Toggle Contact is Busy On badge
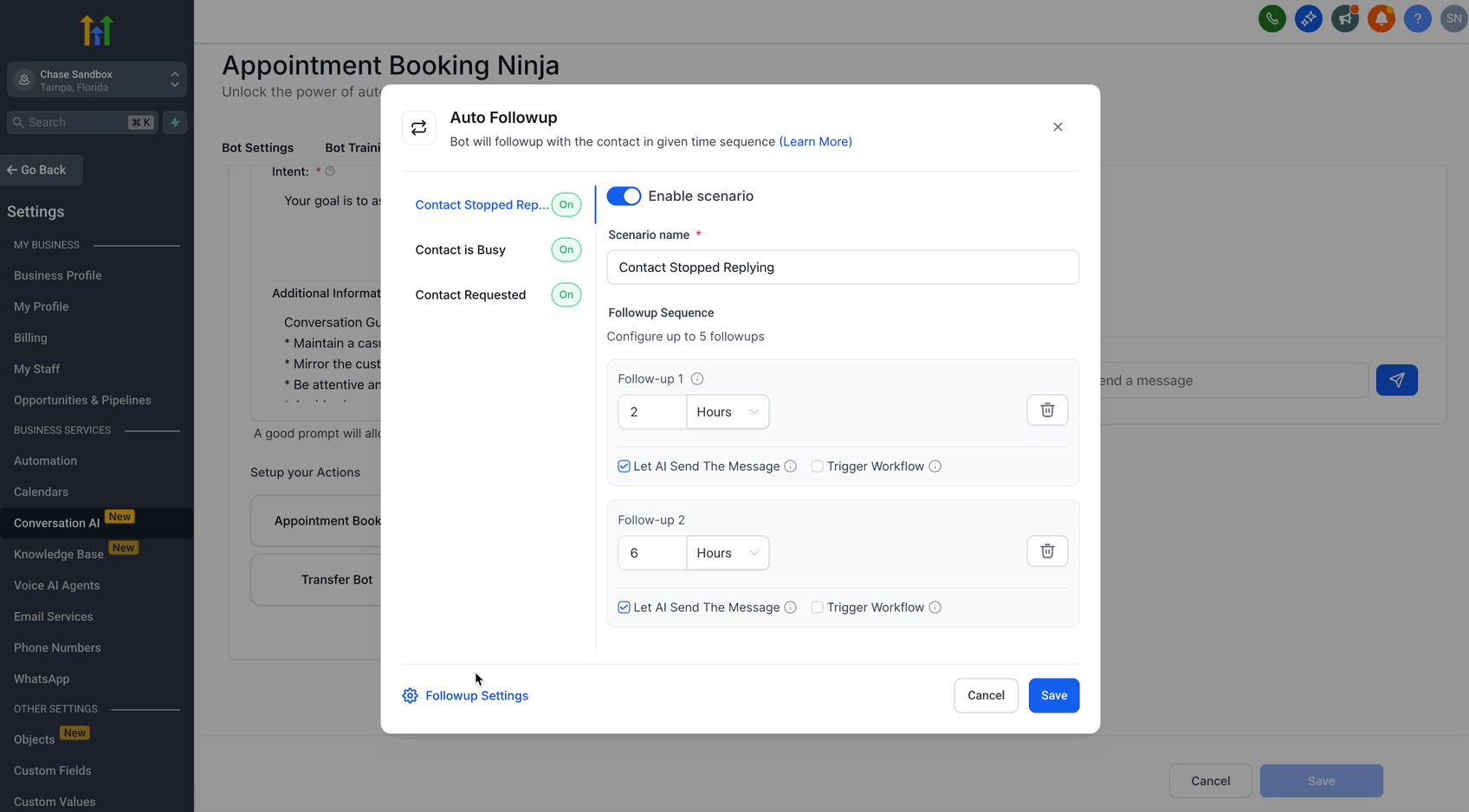Image resolution: width=1469 pixels, height=812 pixels. coord(566,250)
